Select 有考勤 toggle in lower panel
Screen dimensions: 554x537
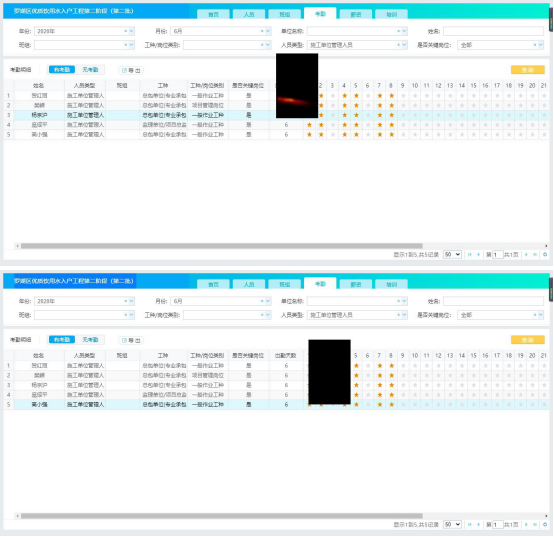(62, 340)
